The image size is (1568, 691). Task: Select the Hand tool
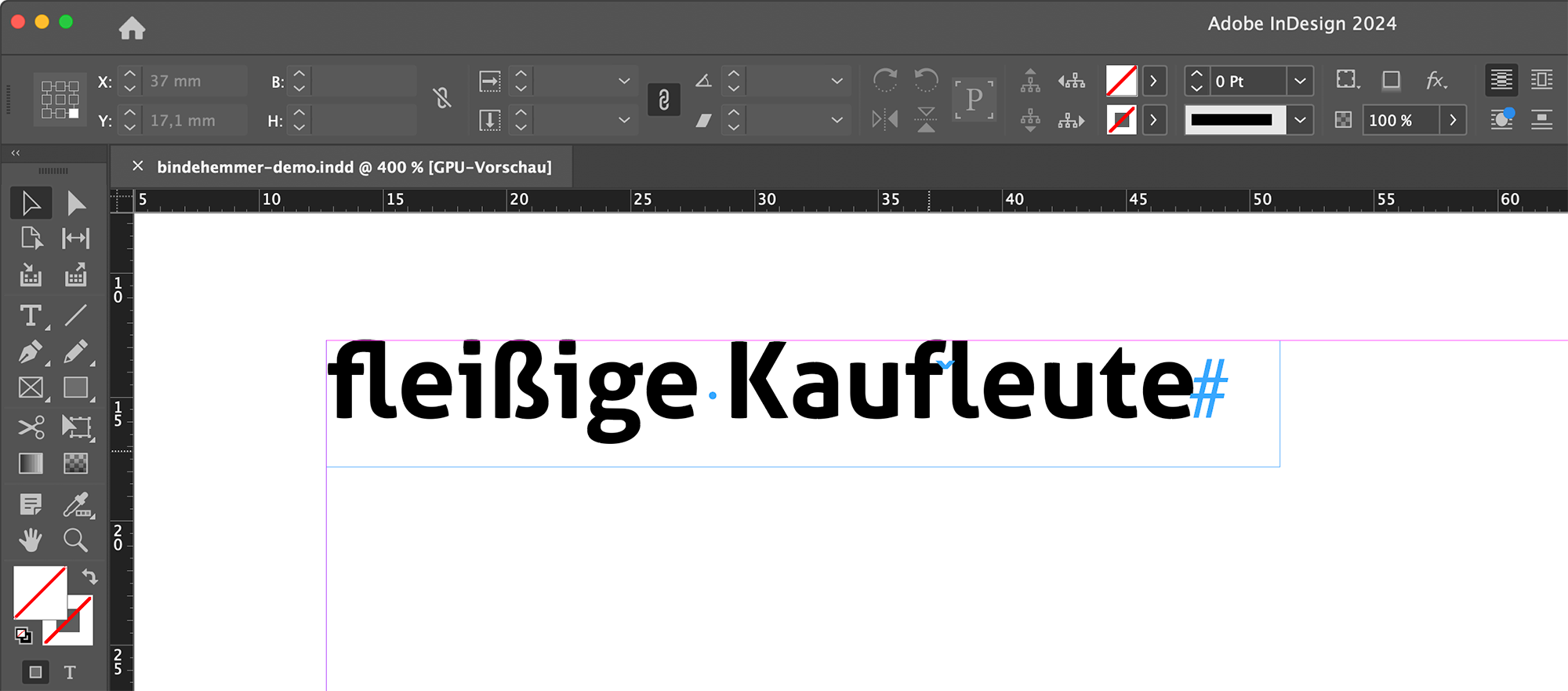pyautogui.click(x=31, y=540)
